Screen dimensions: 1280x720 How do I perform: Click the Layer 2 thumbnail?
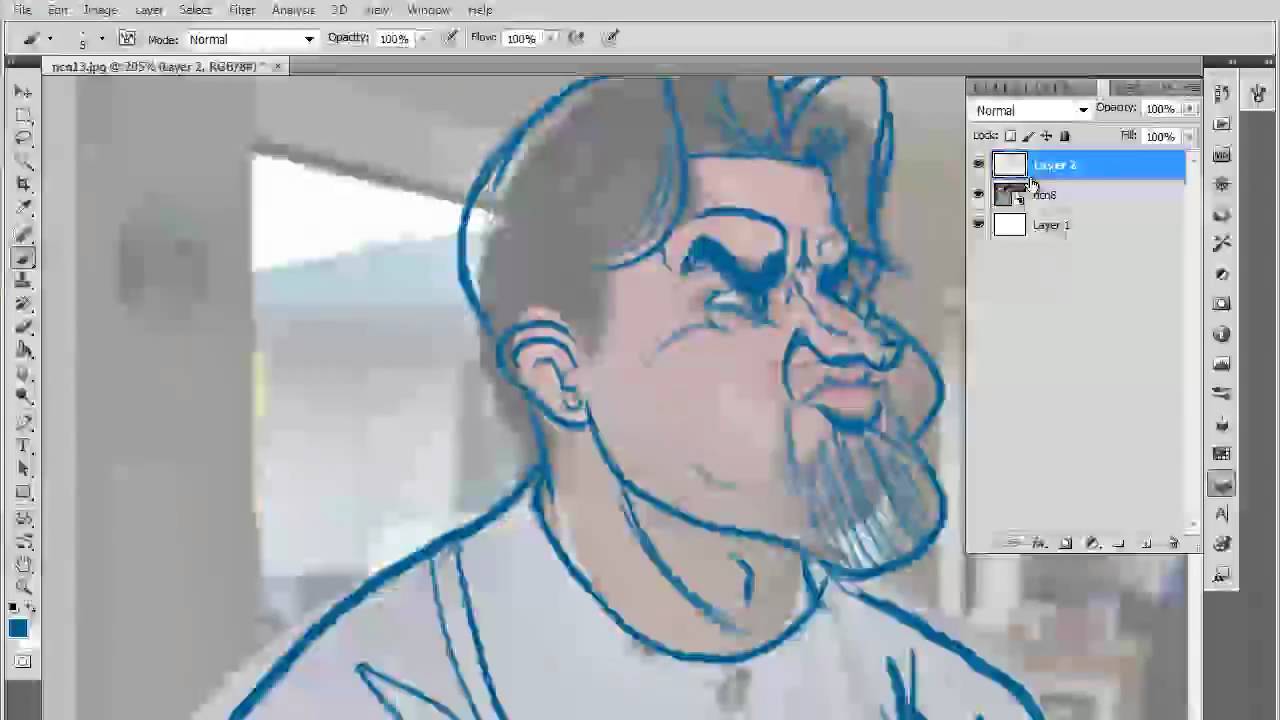tap(1009, 165)
